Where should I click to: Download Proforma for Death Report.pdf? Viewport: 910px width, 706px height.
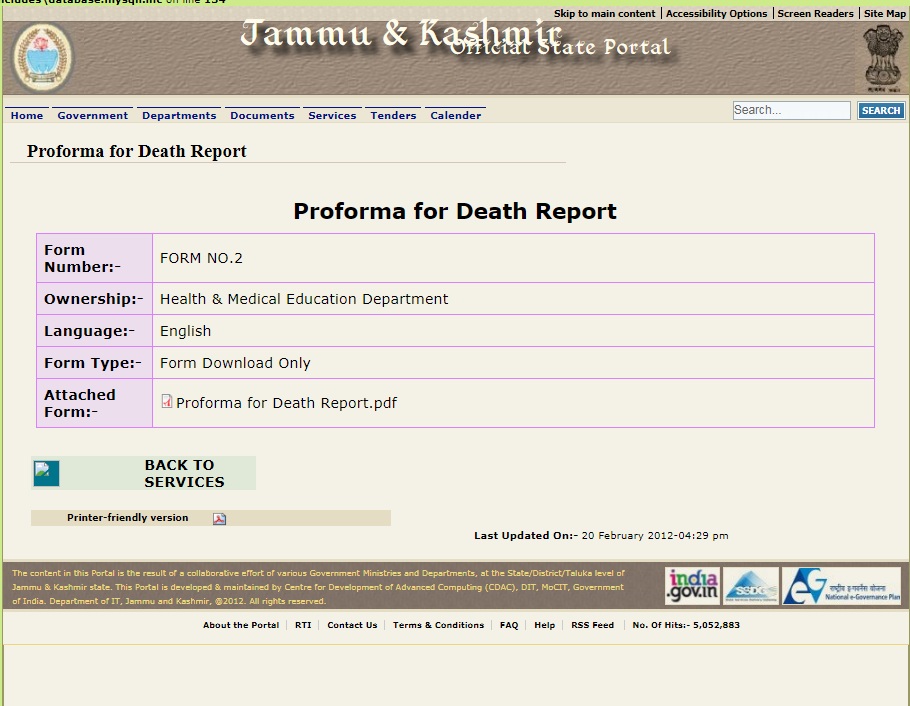tap(286, 402)
